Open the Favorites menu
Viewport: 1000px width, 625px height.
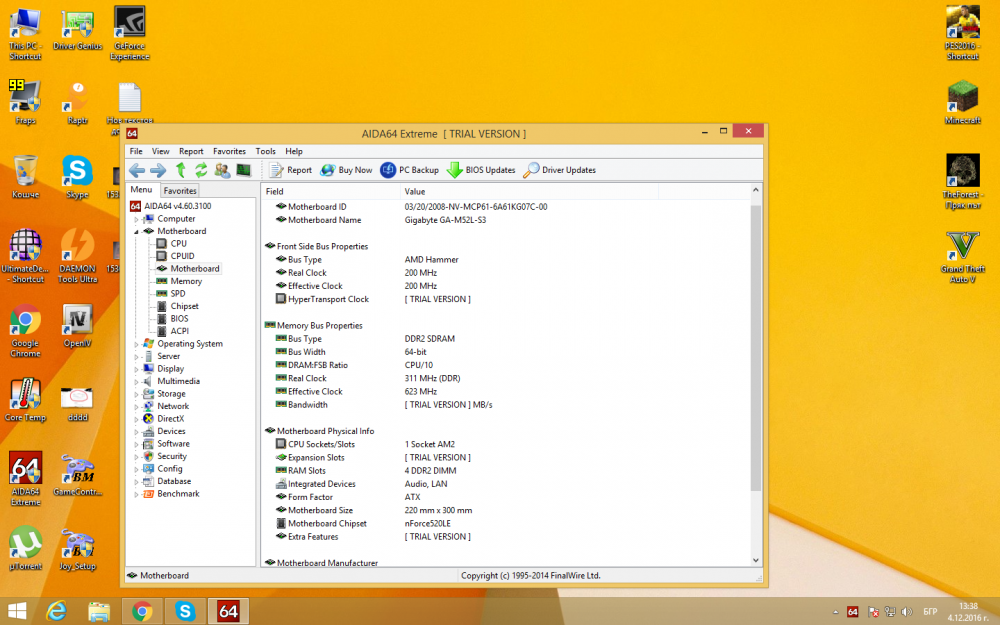pyautogui.click(x=230, y=151)
